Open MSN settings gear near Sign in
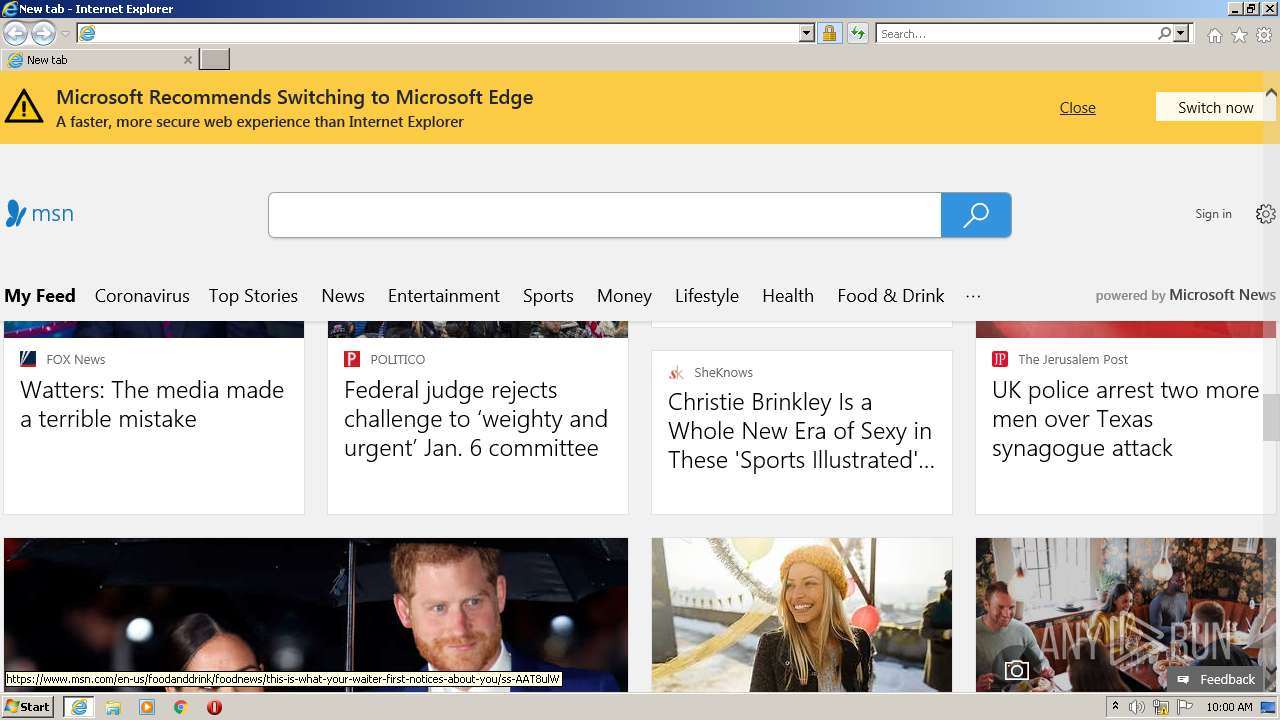1280x720 pixels. (x=1266, y=214)
